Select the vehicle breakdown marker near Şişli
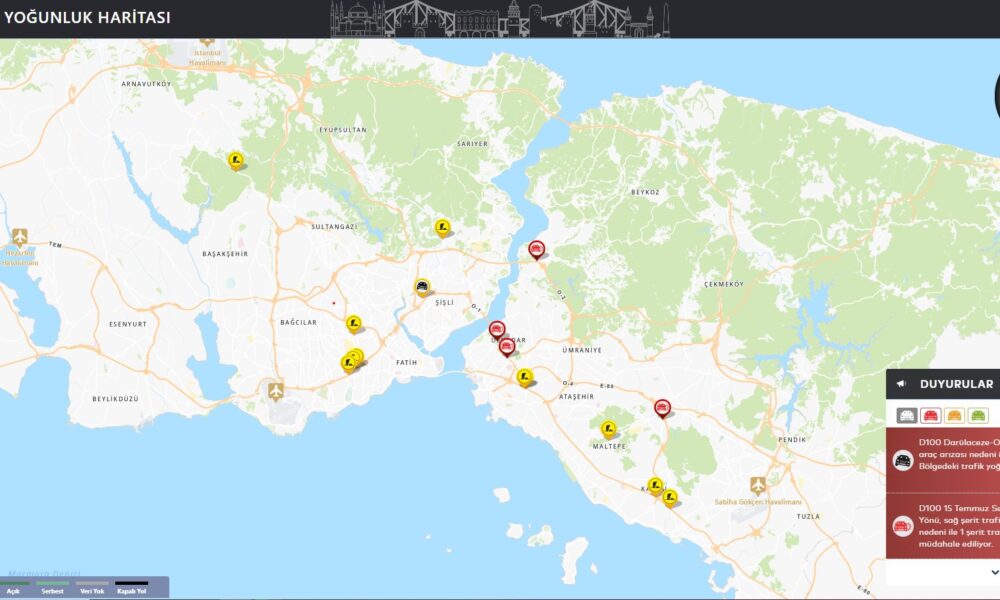The height and width of the screenshot is (600, 1000). [422, 287]
